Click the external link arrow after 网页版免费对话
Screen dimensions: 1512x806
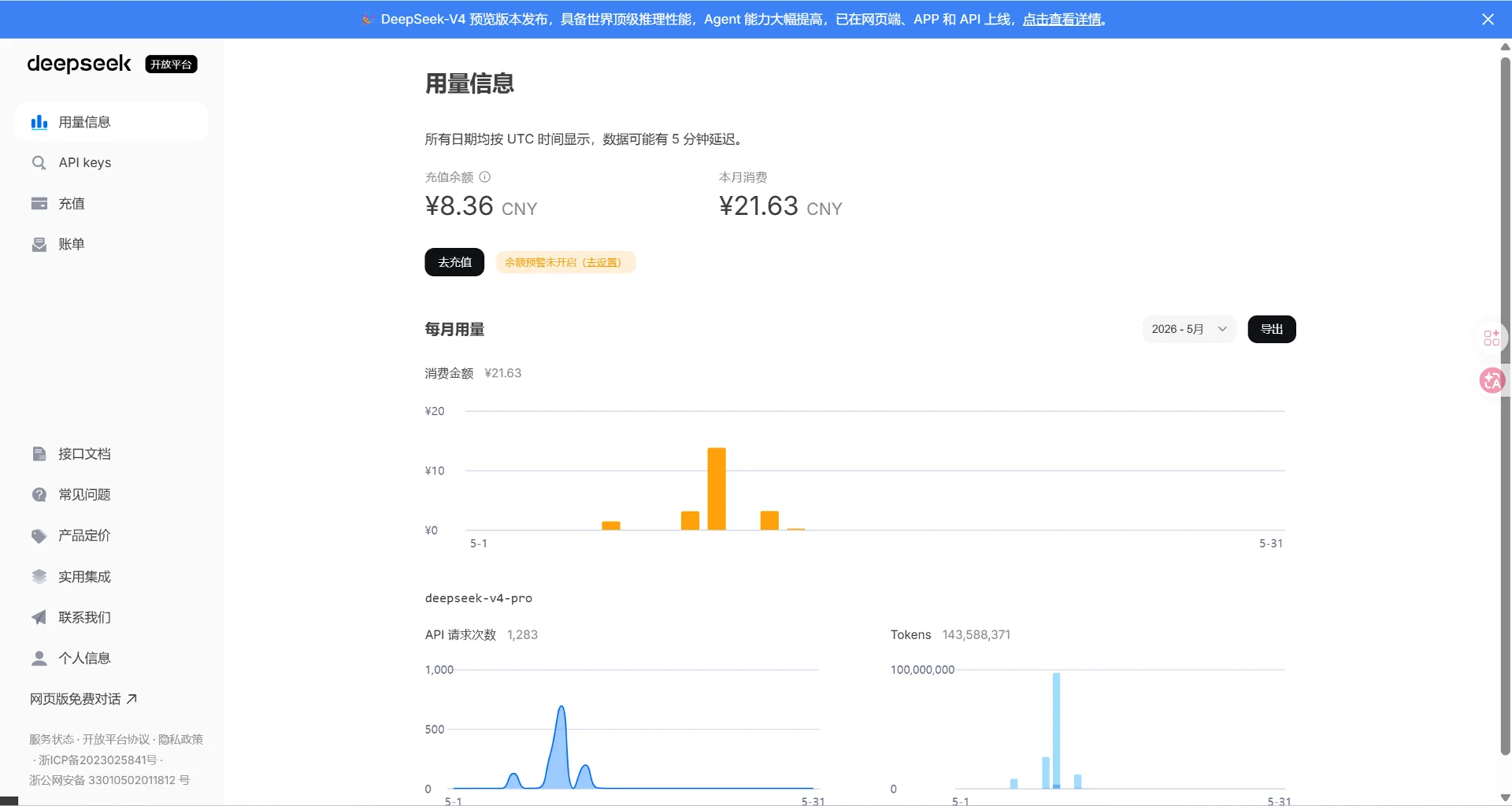click(x=132, y=699)
